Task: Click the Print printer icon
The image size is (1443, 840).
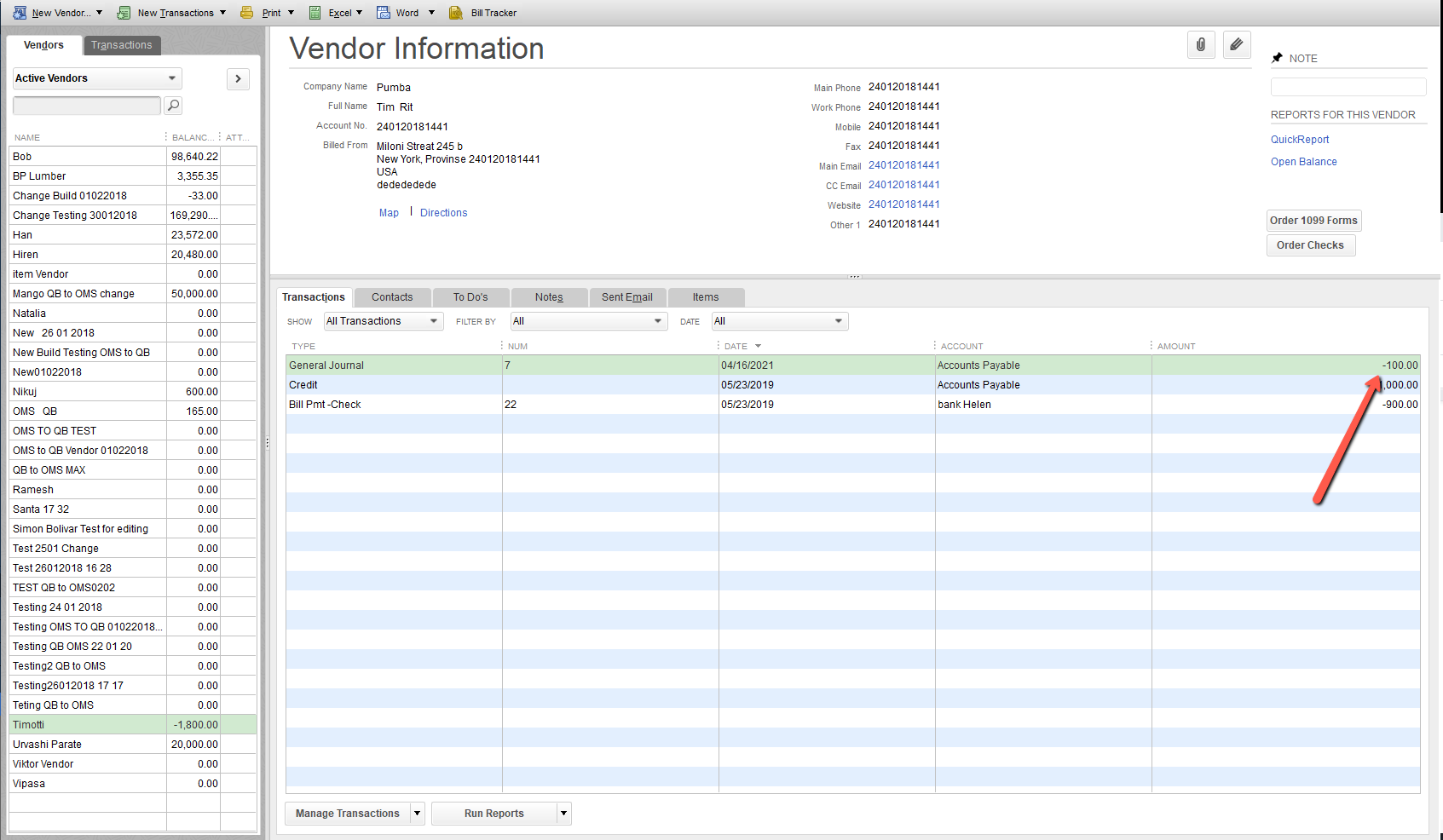Action: point(247,13)
